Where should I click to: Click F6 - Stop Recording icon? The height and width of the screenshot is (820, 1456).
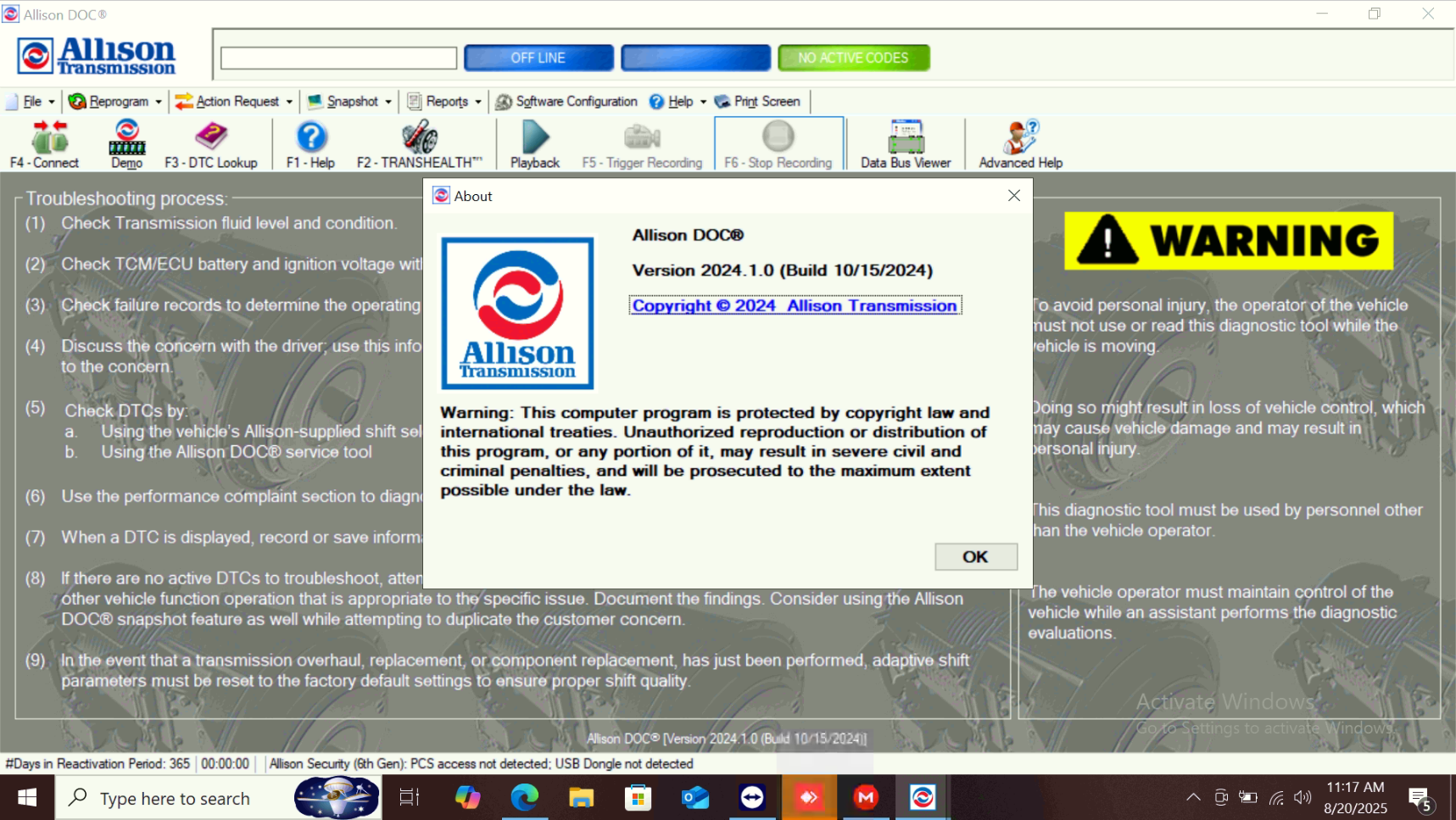[x=778, y=144]
